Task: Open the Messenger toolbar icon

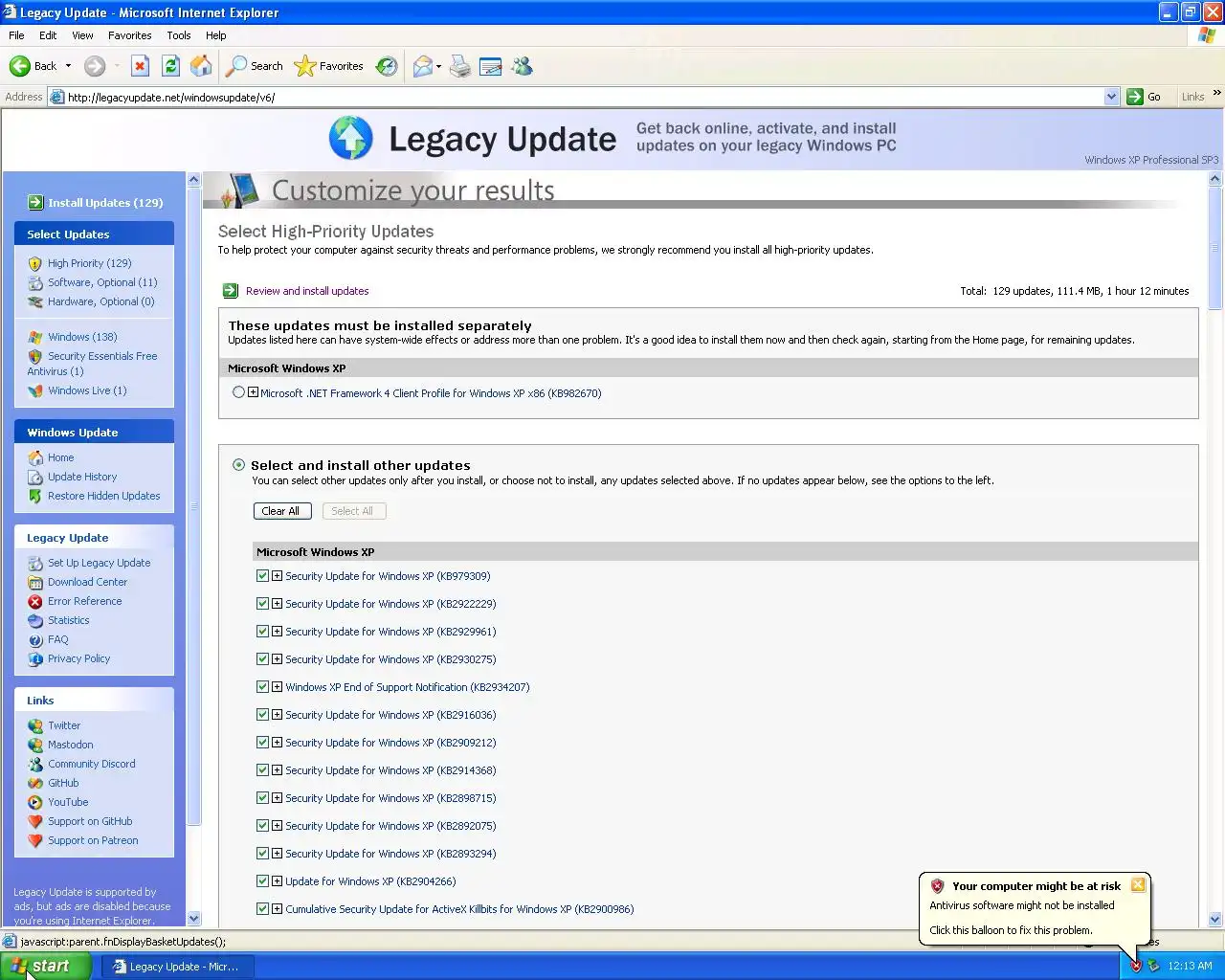Action: (522, 66)
